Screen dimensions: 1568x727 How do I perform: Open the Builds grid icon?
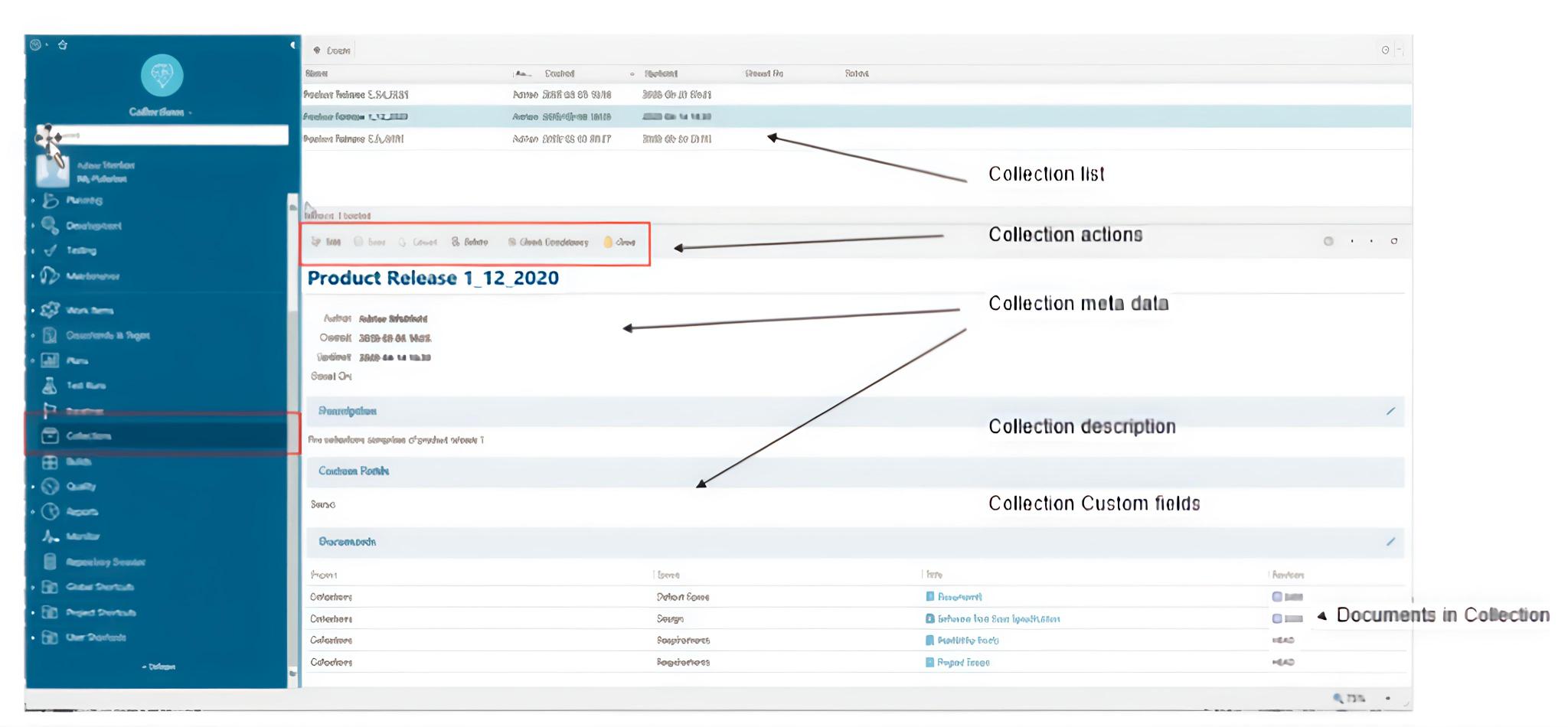click(x=50, y=461)
